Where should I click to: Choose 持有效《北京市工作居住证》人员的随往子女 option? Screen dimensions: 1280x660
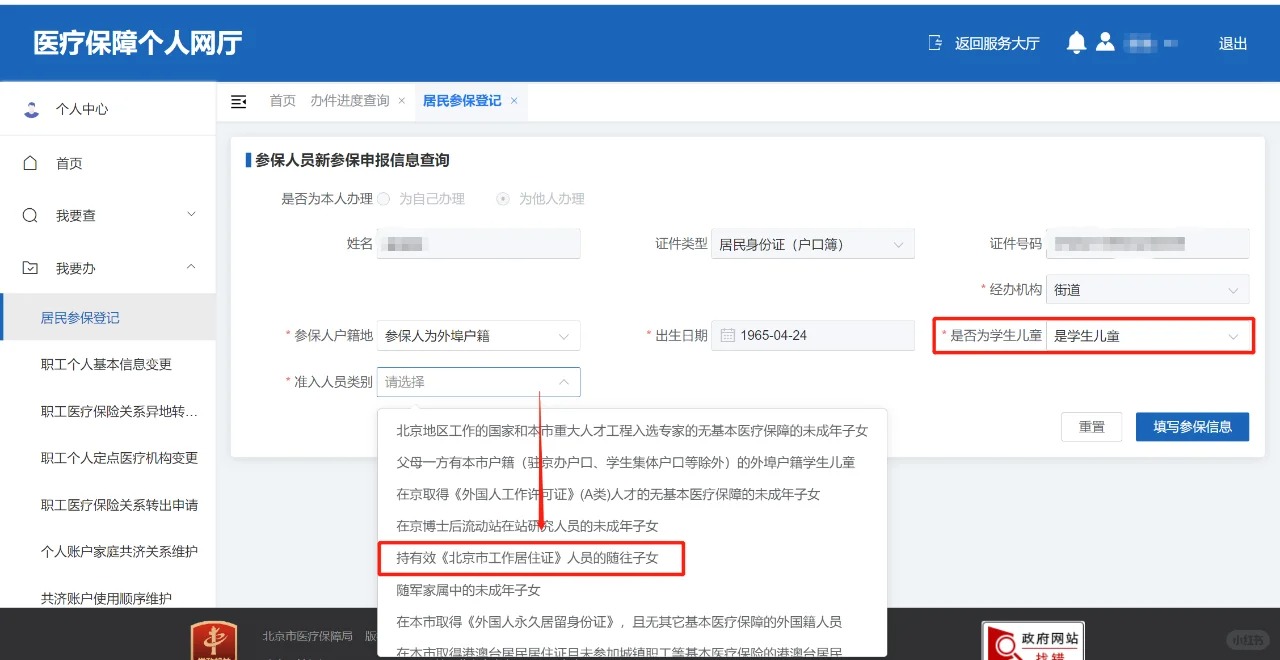pyautogui.click(x=632, y=558)
